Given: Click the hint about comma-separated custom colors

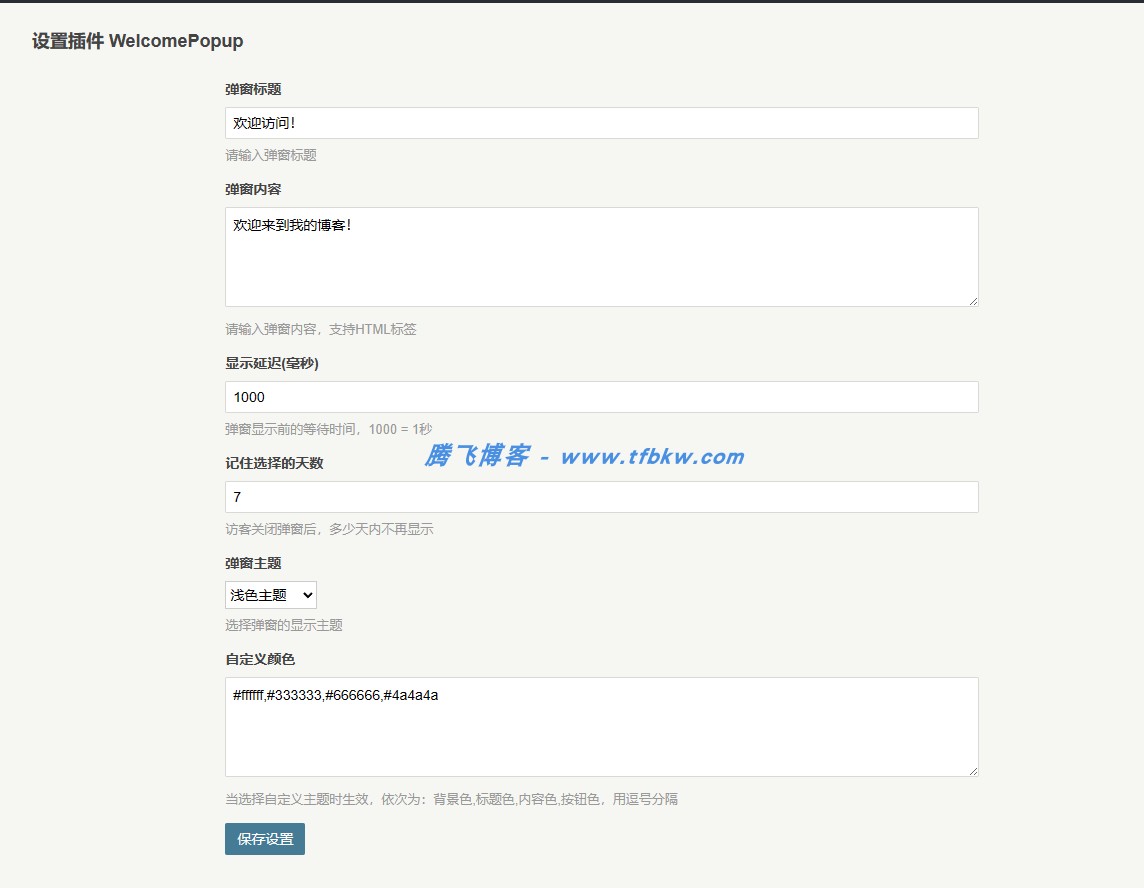Looking at the screenshot, I should click(450, 799).
